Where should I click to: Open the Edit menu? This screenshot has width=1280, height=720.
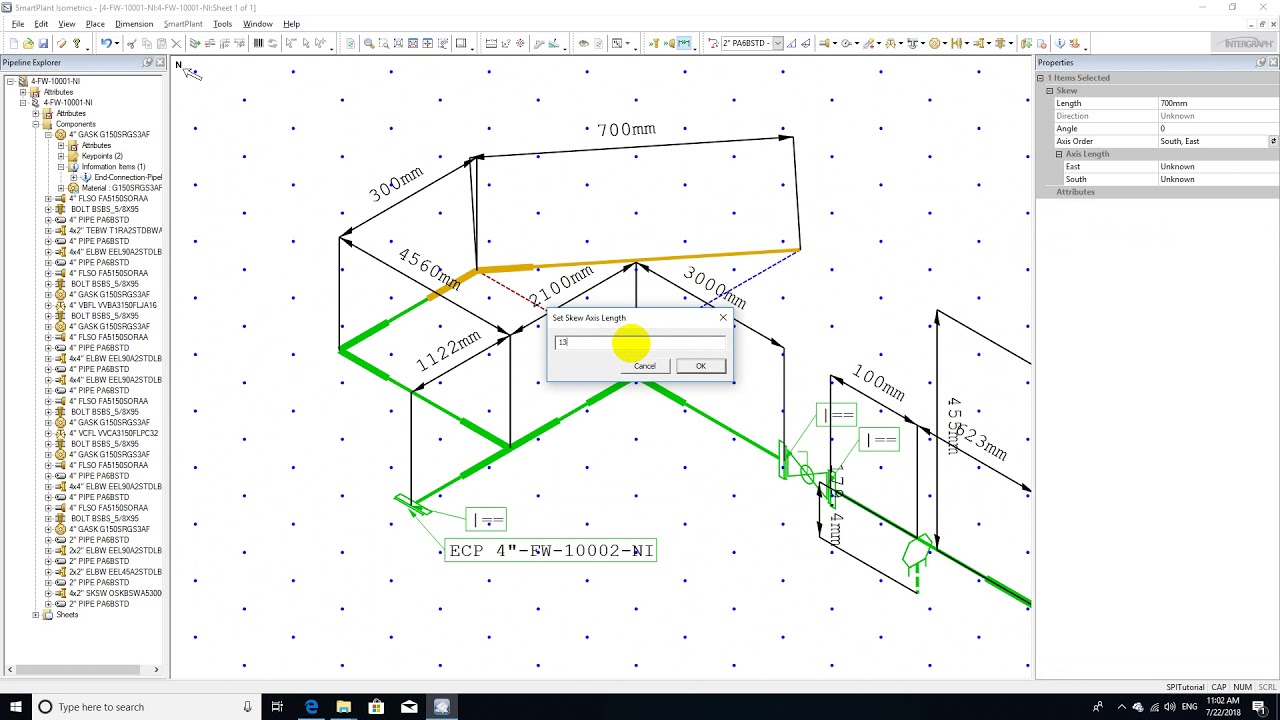click(41, 24)
